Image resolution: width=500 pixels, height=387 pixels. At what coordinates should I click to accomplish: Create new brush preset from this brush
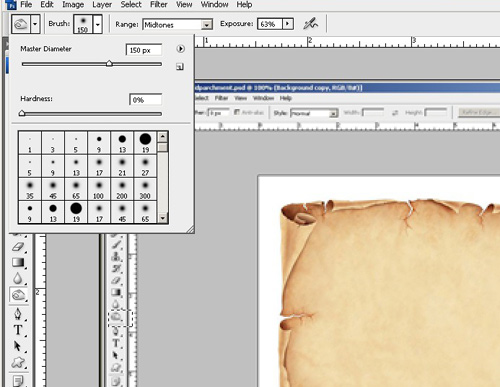pos(180,67)
